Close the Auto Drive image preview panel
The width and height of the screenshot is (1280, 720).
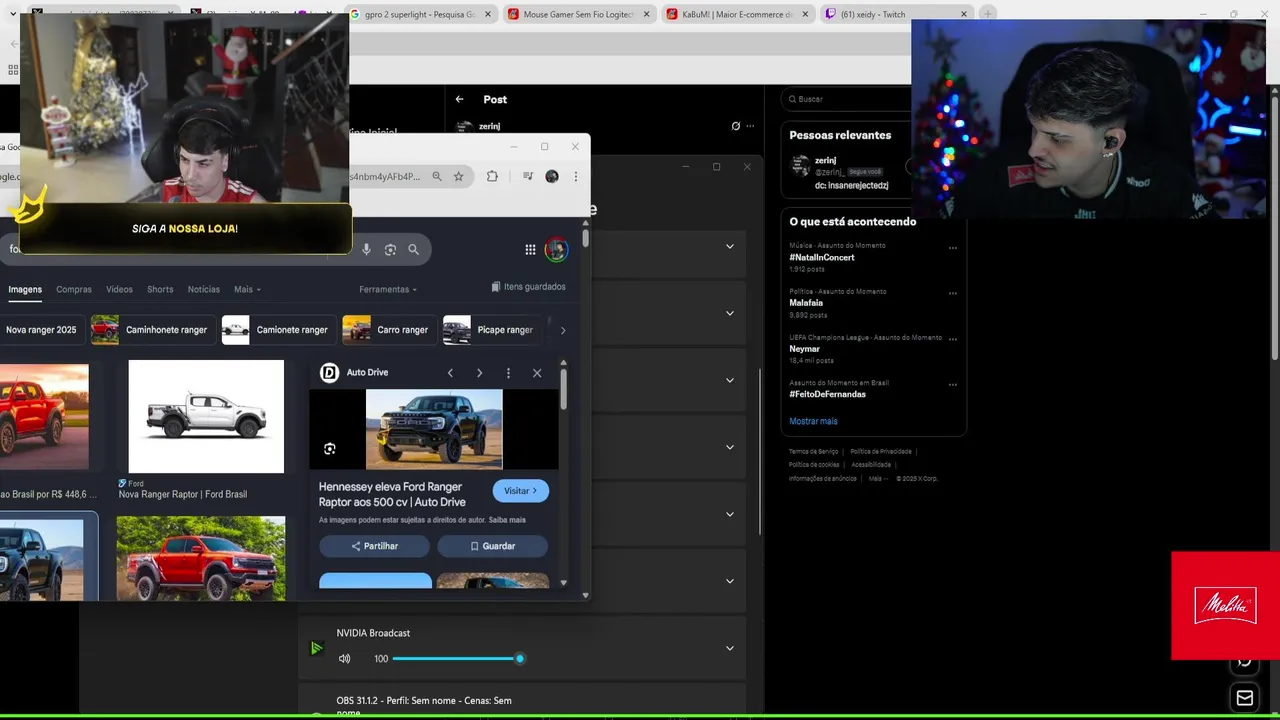click(537, 373)
